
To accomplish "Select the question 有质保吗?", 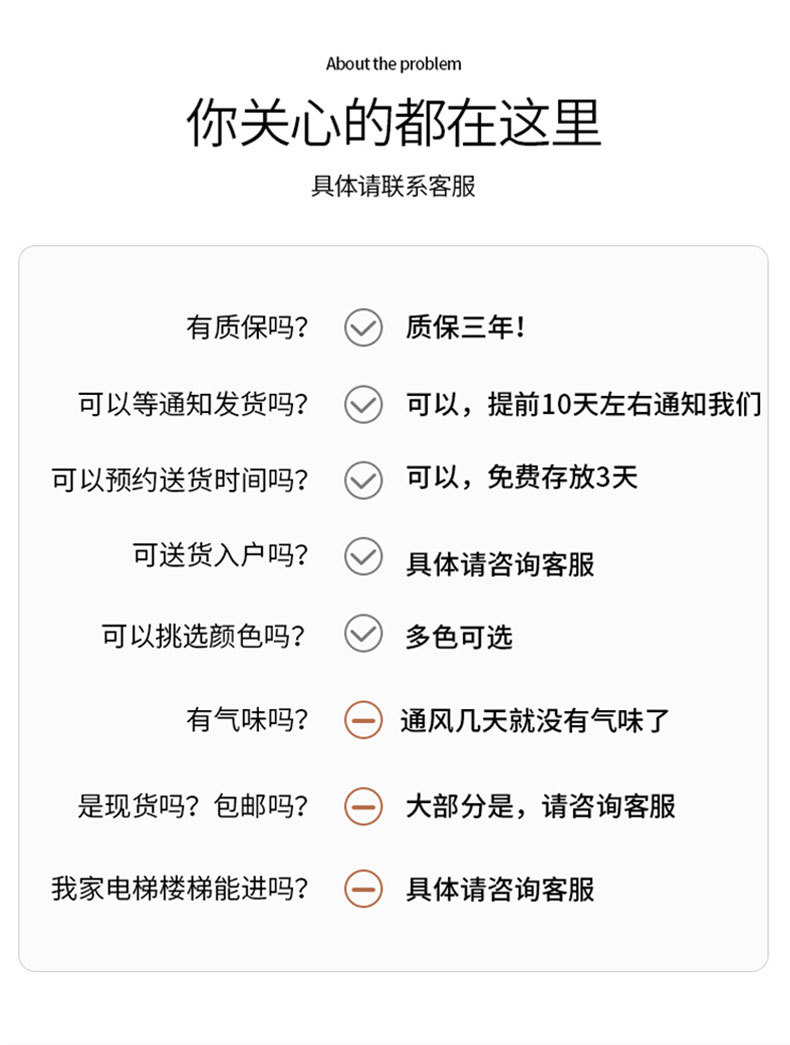I will [247, 327].
